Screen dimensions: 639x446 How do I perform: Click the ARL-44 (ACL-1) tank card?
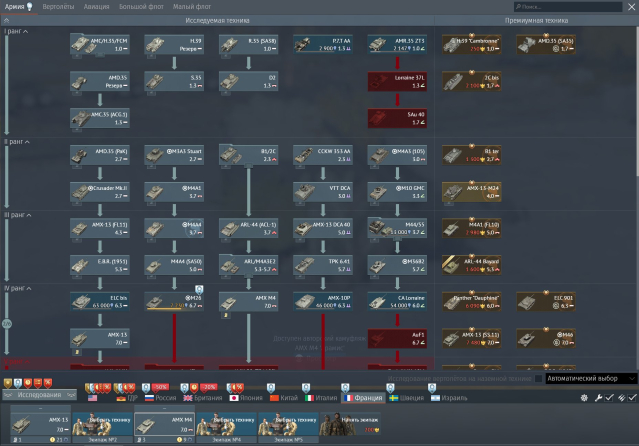(x=249, y=228)
